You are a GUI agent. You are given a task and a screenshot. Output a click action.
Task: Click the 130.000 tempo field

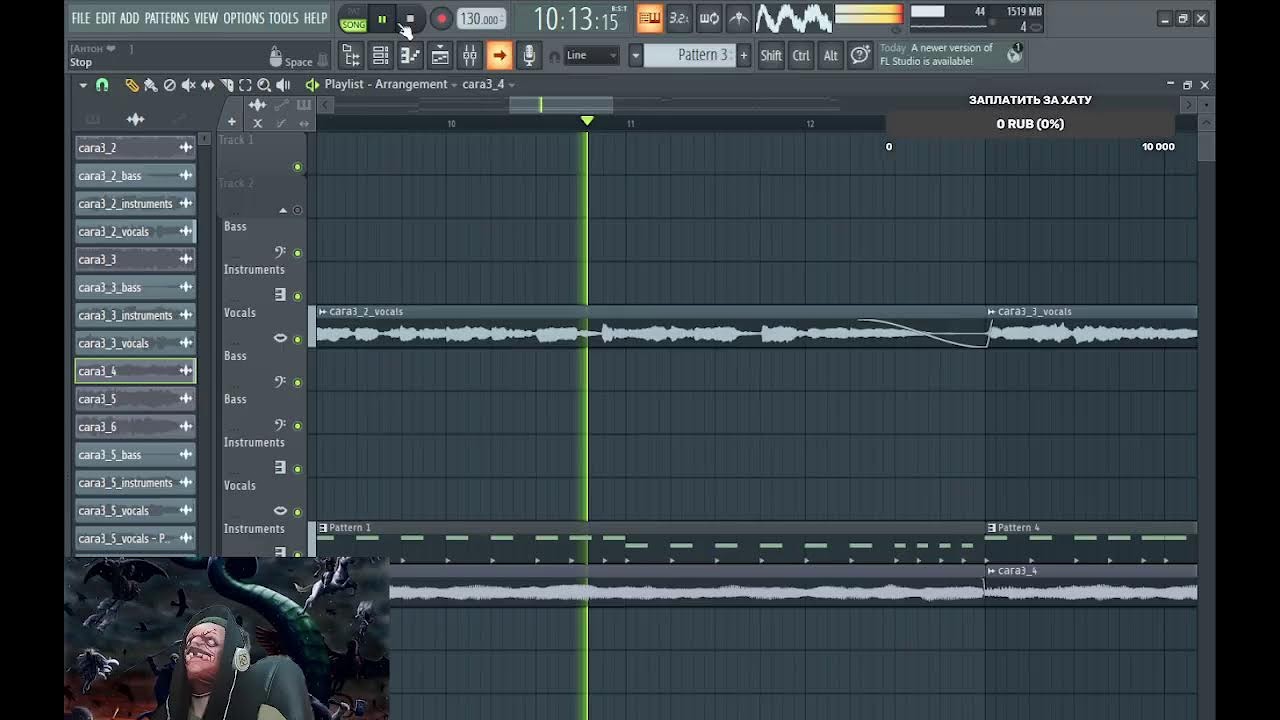pyautogui.click(x=481, y=19)
